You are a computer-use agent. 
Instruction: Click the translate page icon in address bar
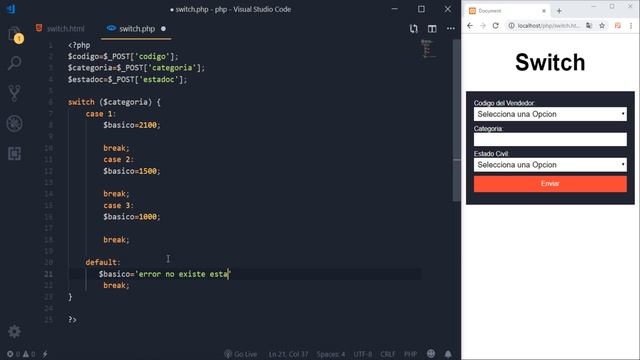589,25
